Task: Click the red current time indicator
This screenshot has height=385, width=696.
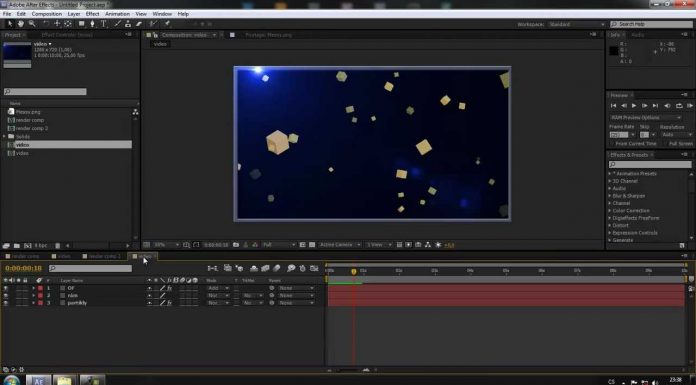Action: coord(354,271)
